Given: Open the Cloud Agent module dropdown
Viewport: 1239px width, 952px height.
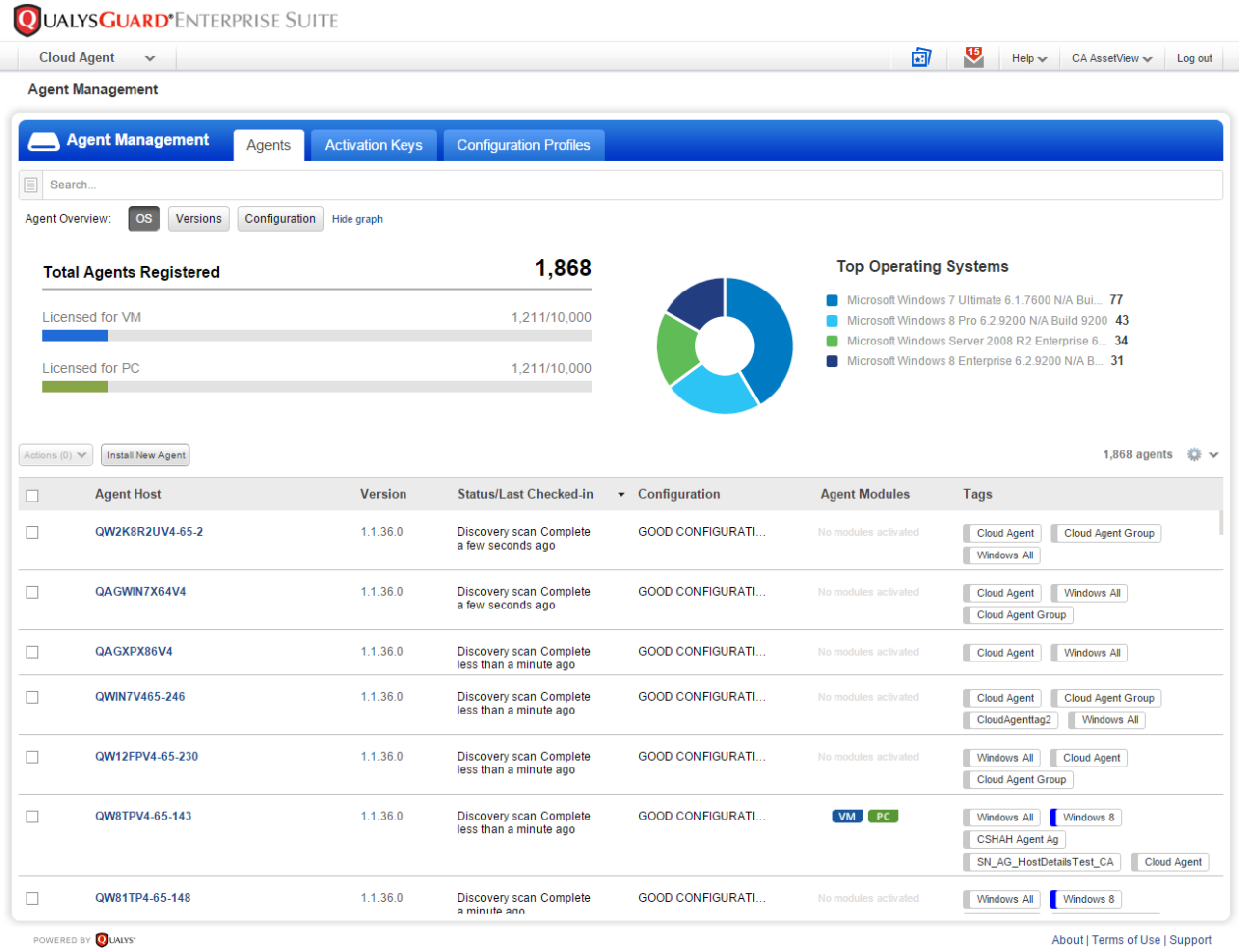Looking at the screenshot, I should pos(95,57).
